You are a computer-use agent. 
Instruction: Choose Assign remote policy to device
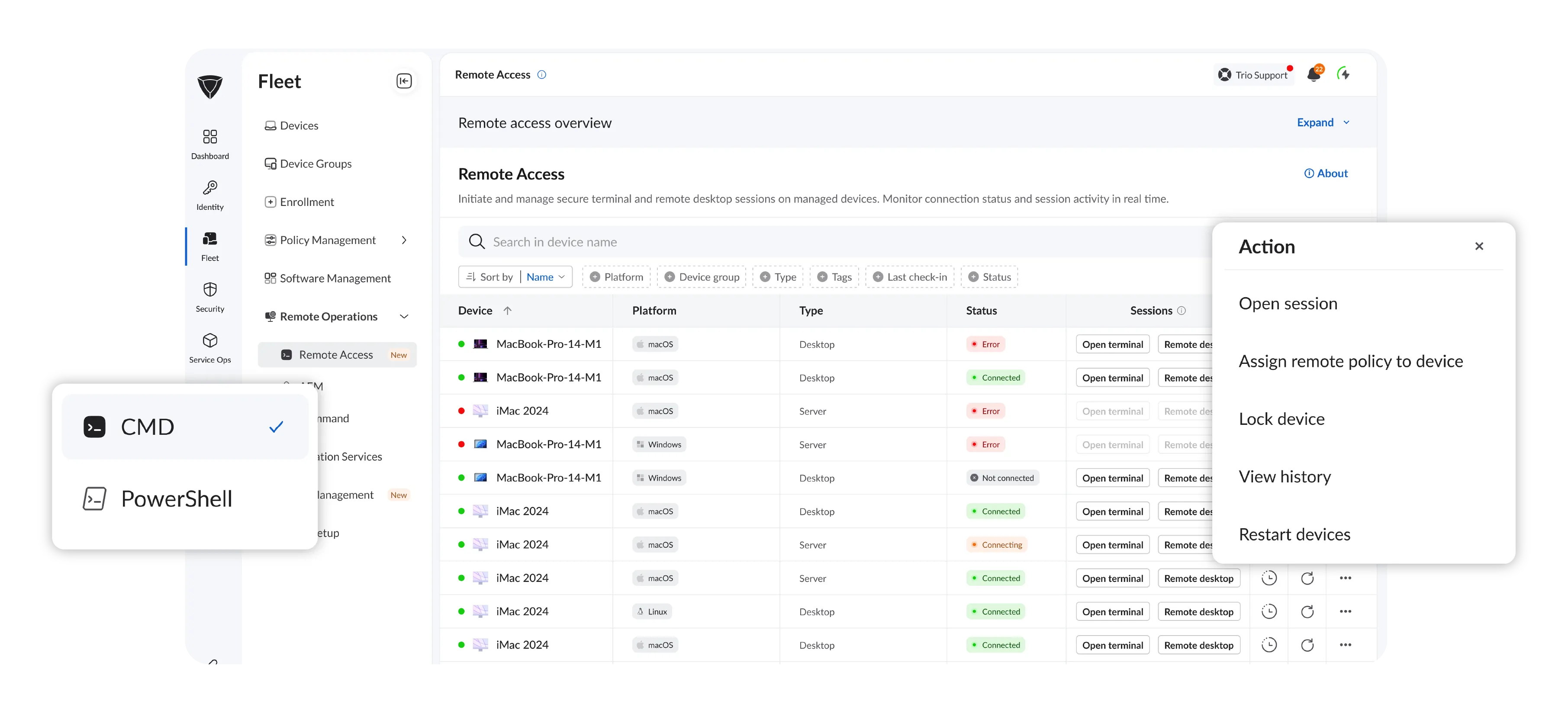[x=1351, y=361]
